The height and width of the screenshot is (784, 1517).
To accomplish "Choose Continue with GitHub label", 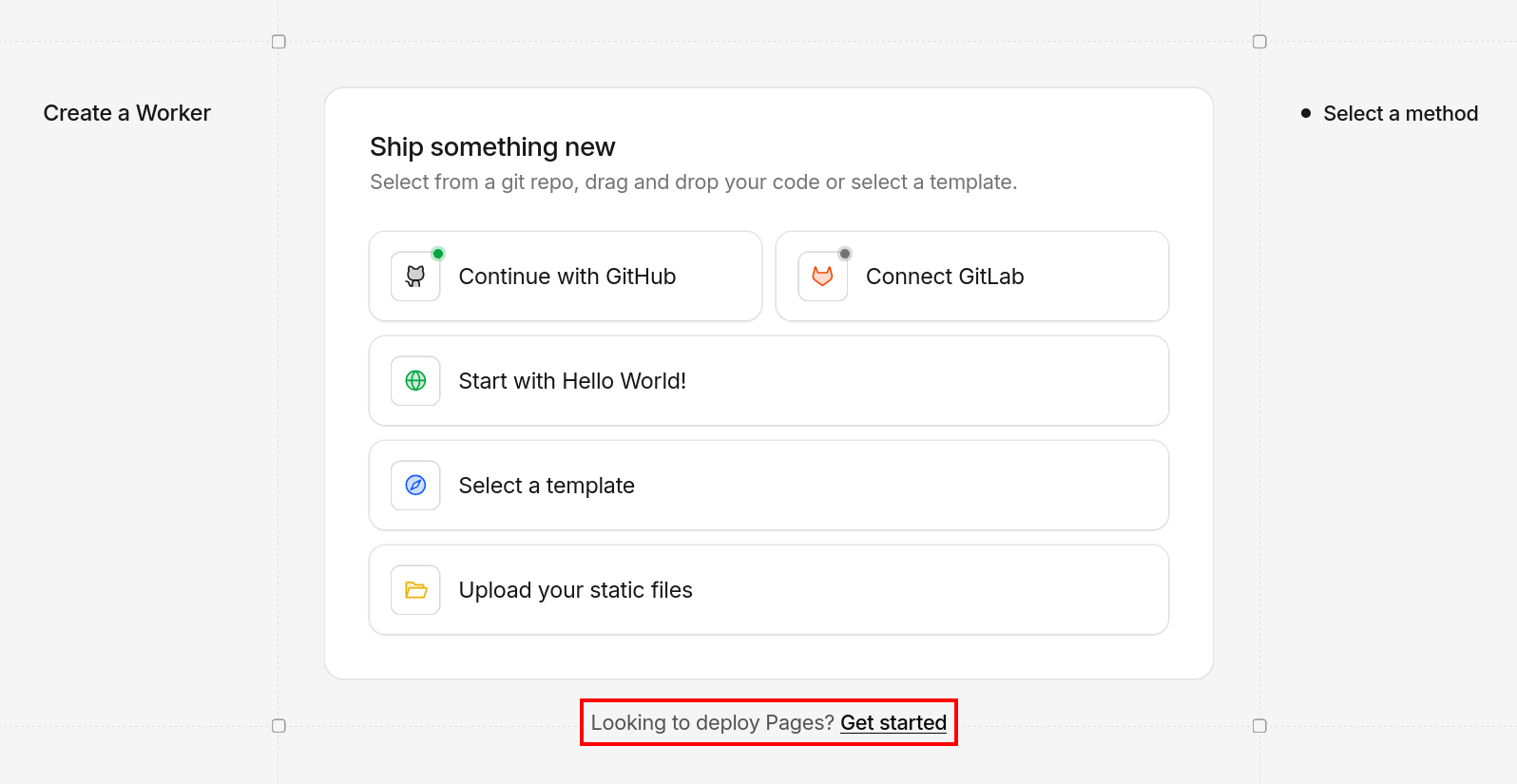I will click(566, 277).
